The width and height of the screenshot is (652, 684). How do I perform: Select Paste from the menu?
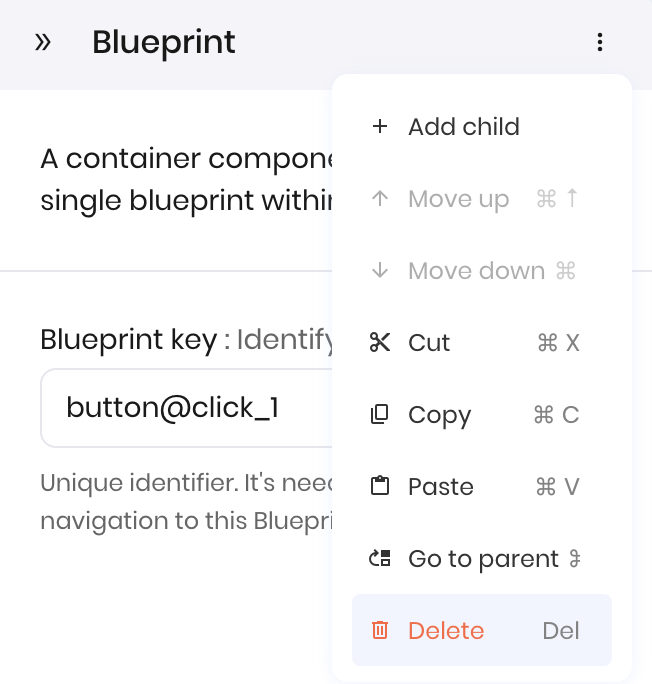point(482,486)
